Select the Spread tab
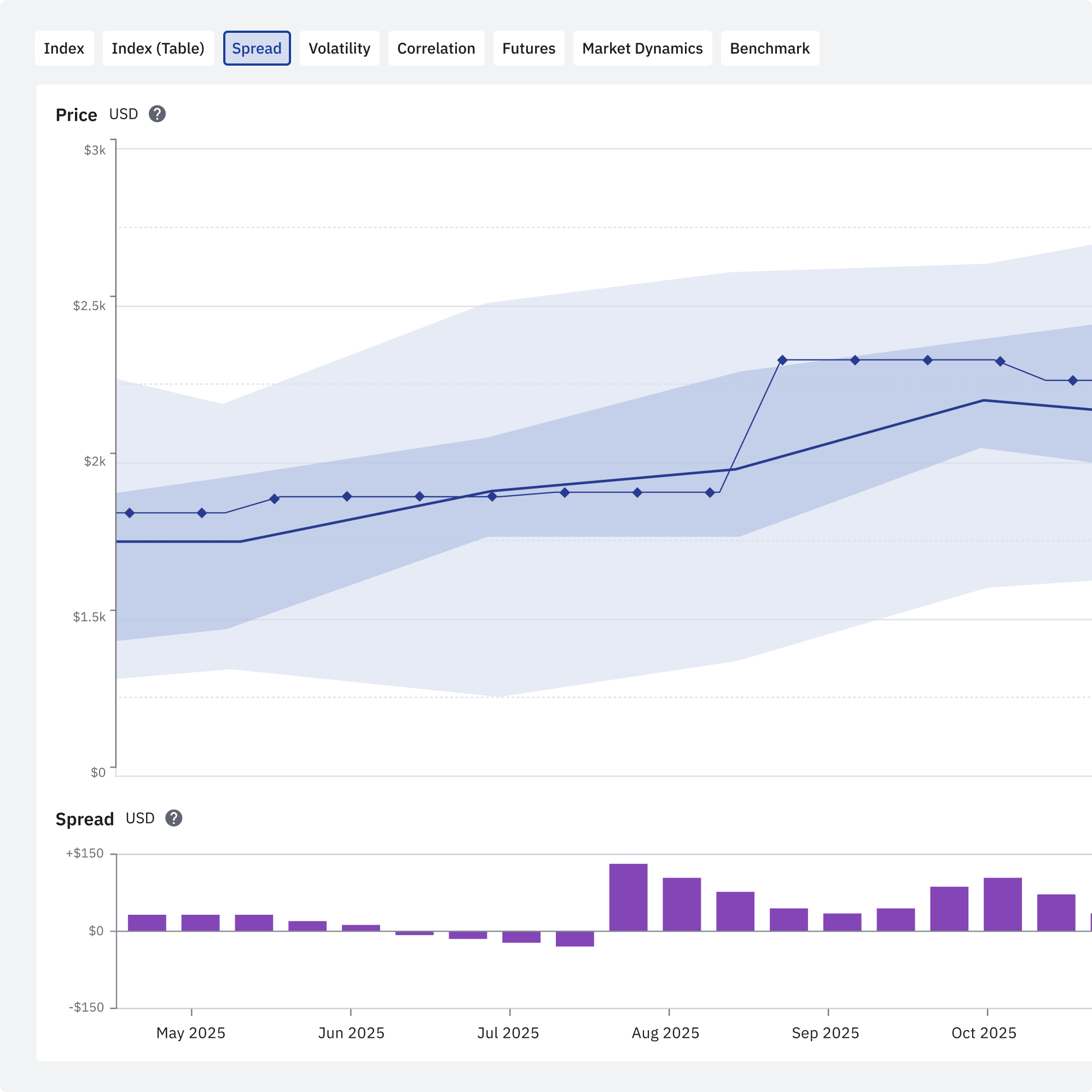The image size is (1092, 1092). [x=257, y=49]
